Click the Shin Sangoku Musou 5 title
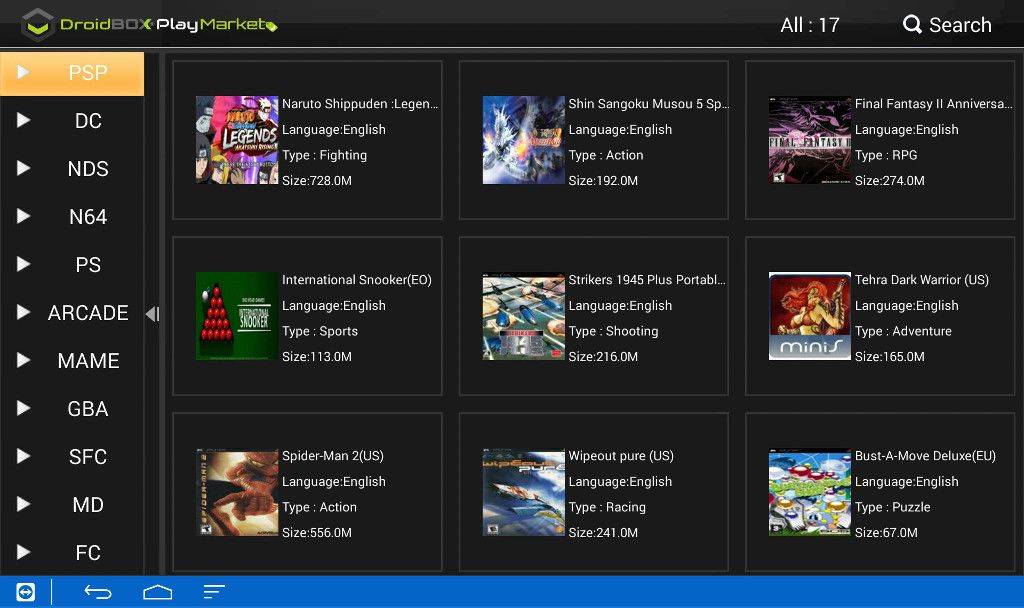The height and width of the screenshot is (608, 1024). pyautogui.click(x=648, y=104)
